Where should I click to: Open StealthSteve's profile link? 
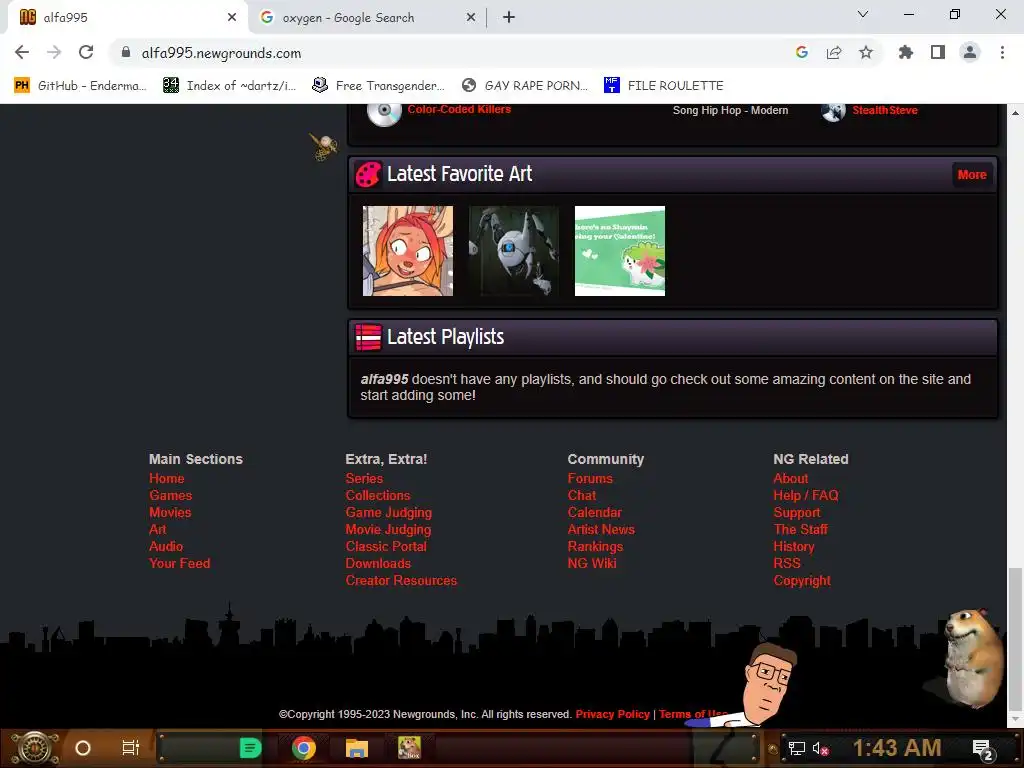click(x=885, y=110)
